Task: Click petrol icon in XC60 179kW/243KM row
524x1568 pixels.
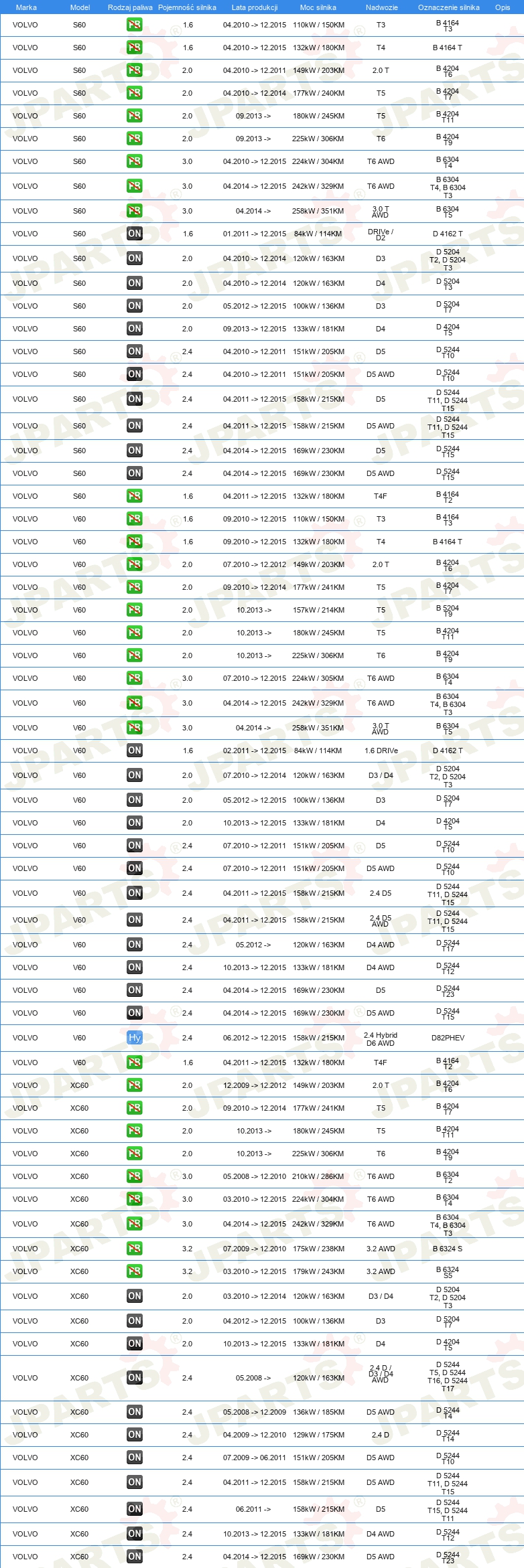Action: tap(134, 1271)
